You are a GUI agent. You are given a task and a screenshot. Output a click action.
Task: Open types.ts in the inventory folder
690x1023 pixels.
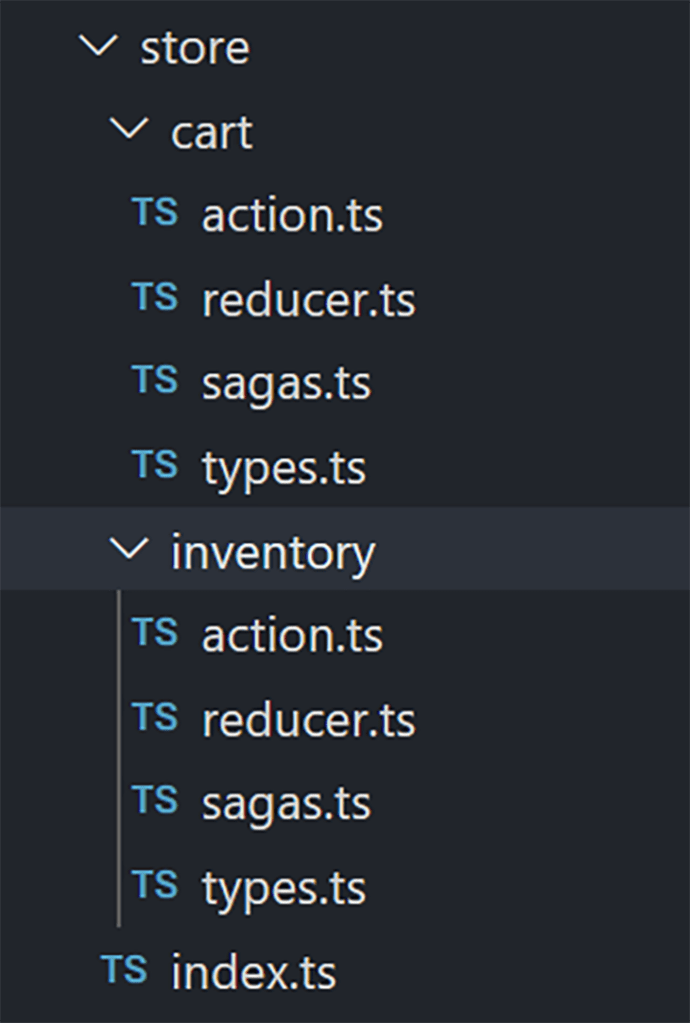pos(284,889)
